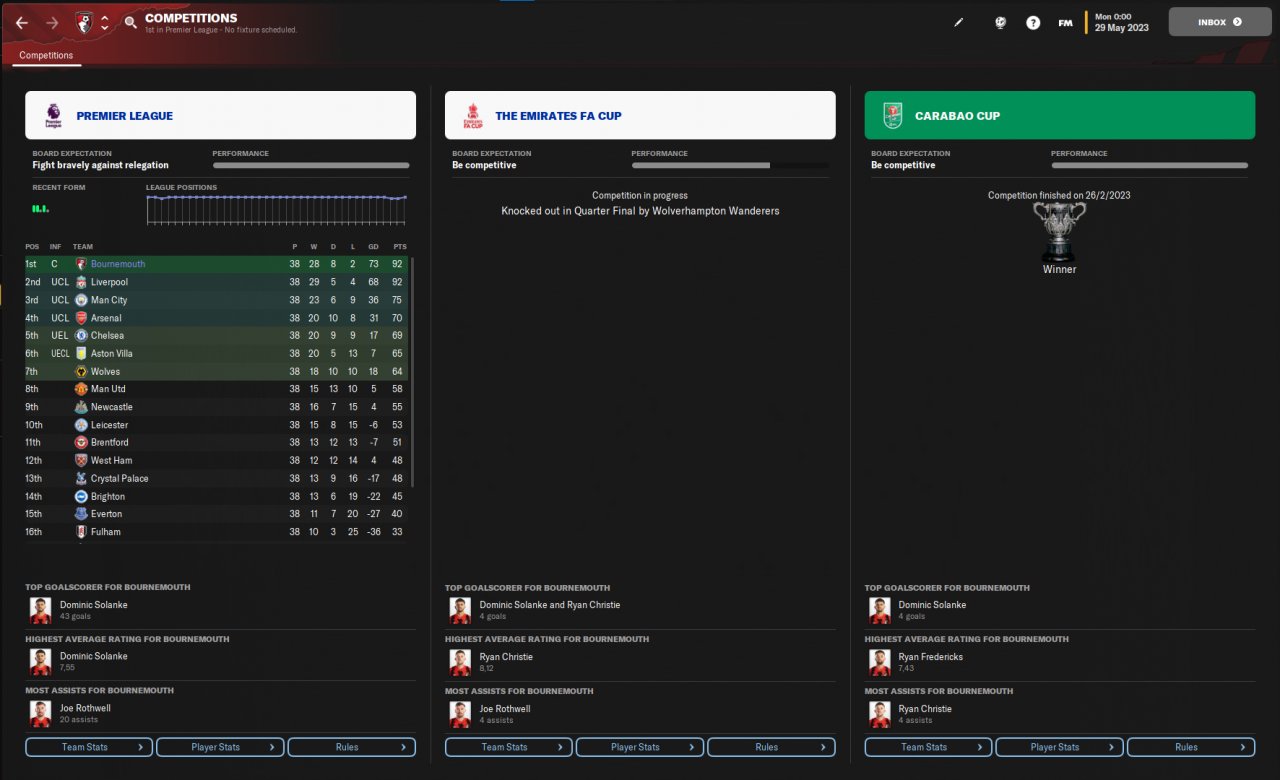The height and width of the screenshot is (780, 1280).
Task: Click the Crystal Palace club badge
Action: click(81, 478)
